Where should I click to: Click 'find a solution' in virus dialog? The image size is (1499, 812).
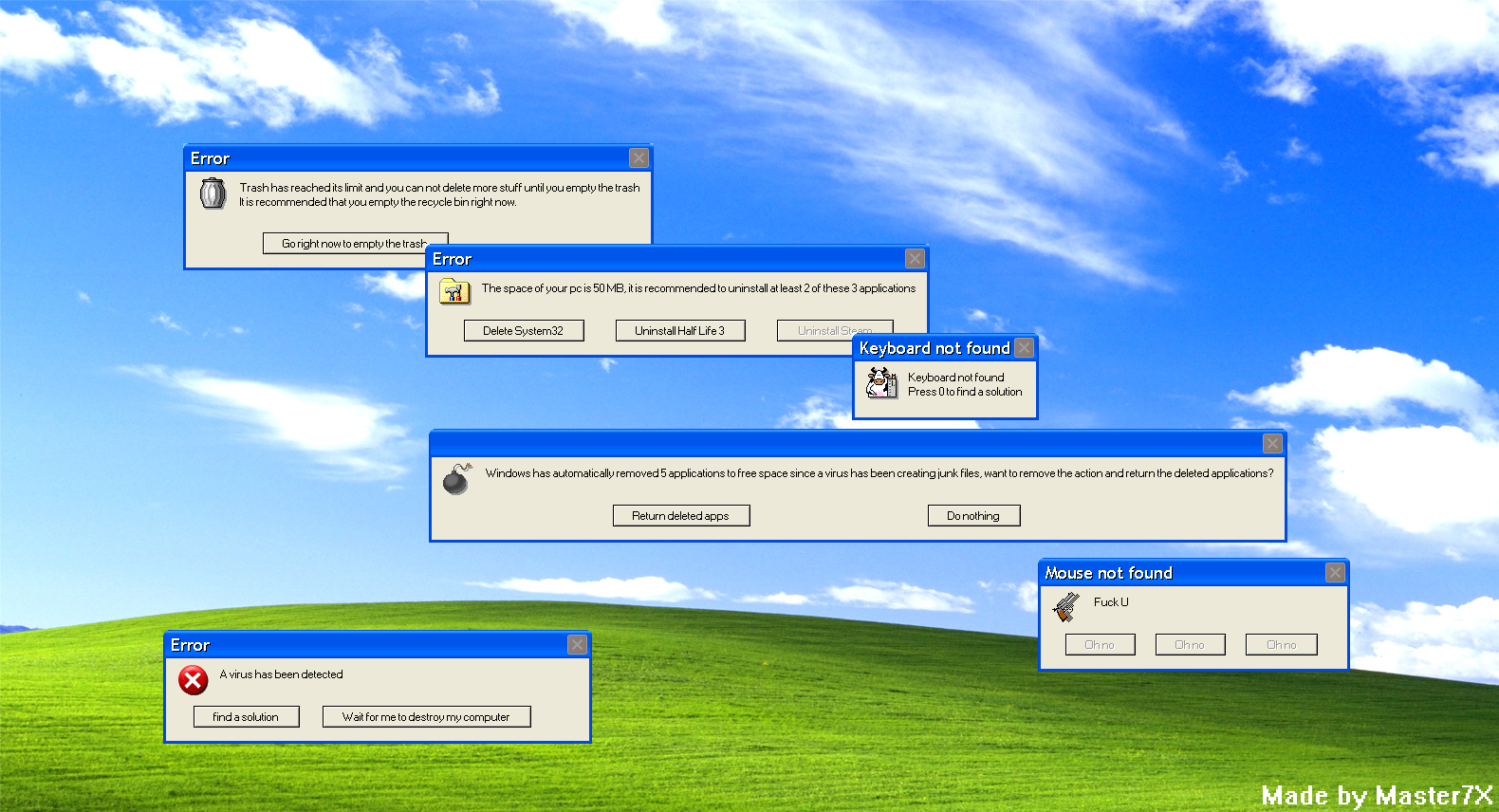[247, 717]
